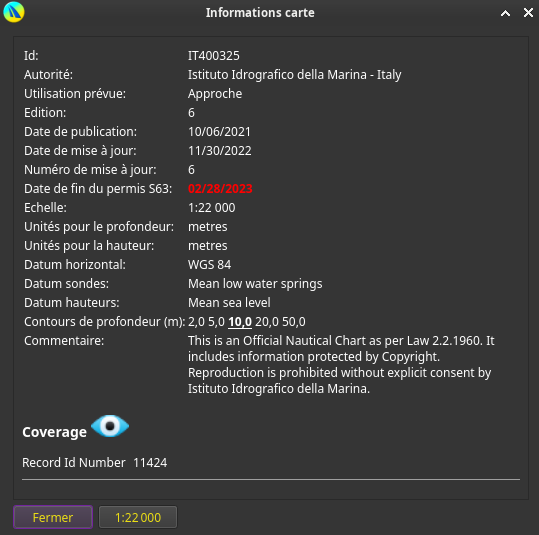539x535 pixels.
Task: Toggle Coverage visibility eye icon
Action: coord(110,426)
